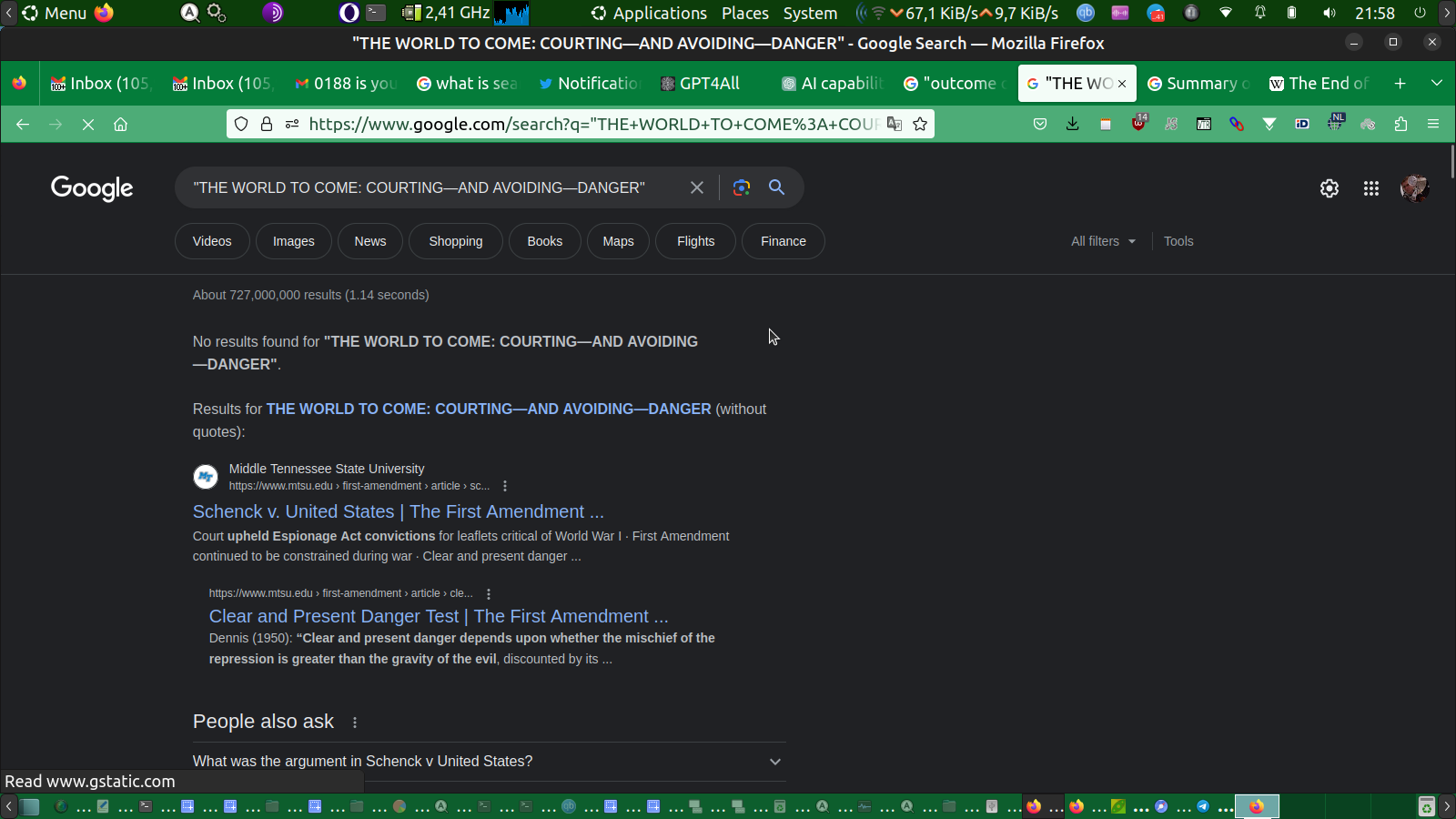Screen dimensions: 1456x819
Task: Open the VTR extension icon
Action: (x=1204, y=124)
